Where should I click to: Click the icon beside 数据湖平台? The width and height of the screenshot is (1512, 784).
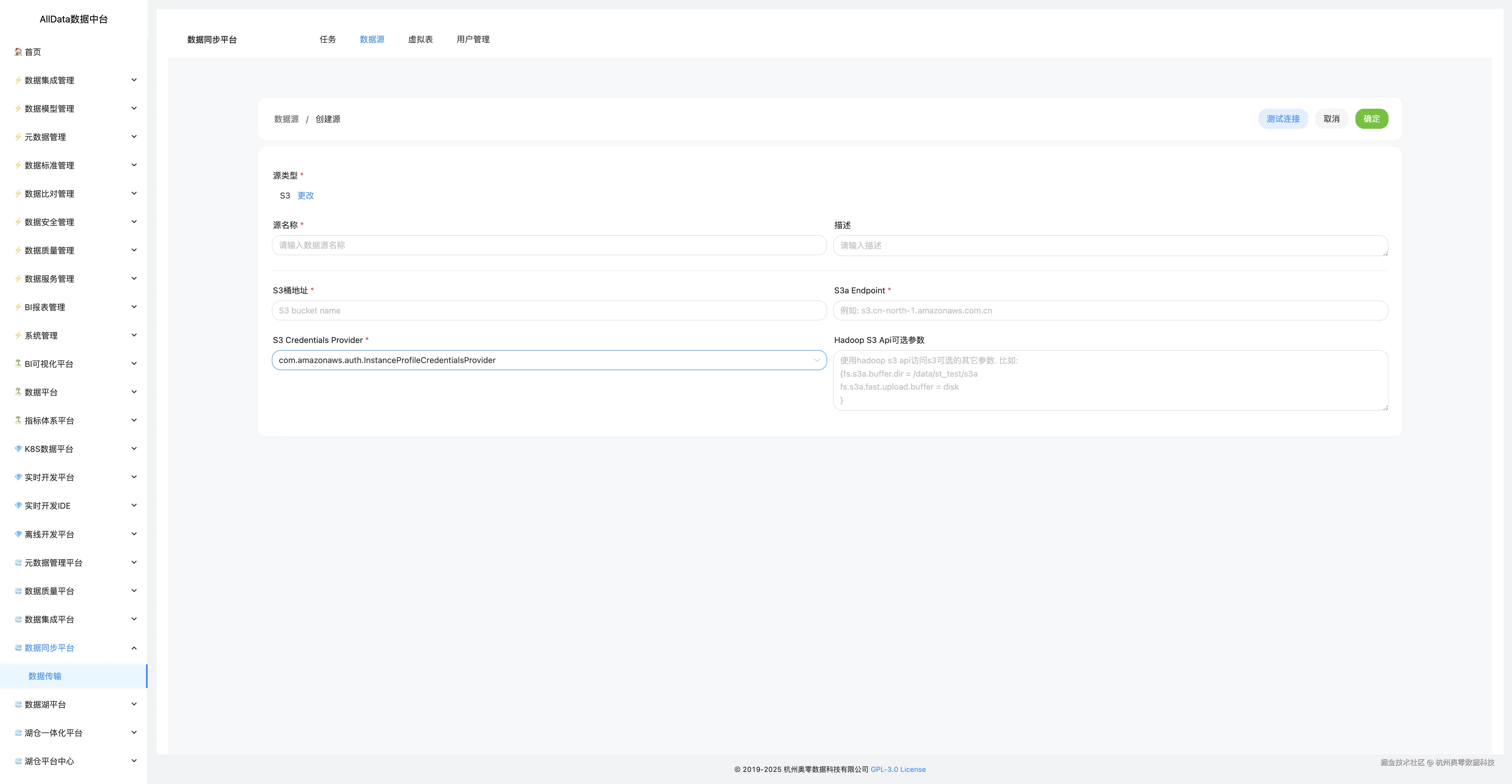tap(18, 704)
